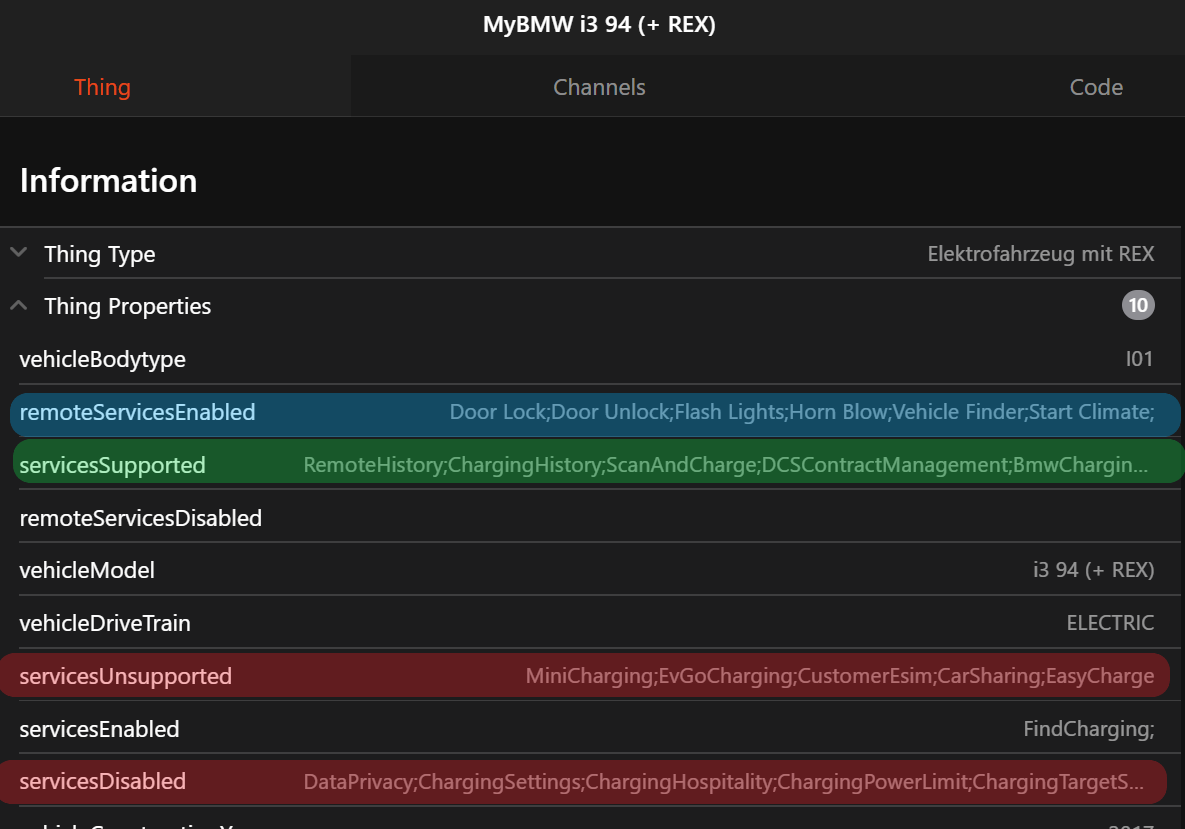Click the properties count badge showing 10
The image size is (1185, 829).
click(1137, 306)
